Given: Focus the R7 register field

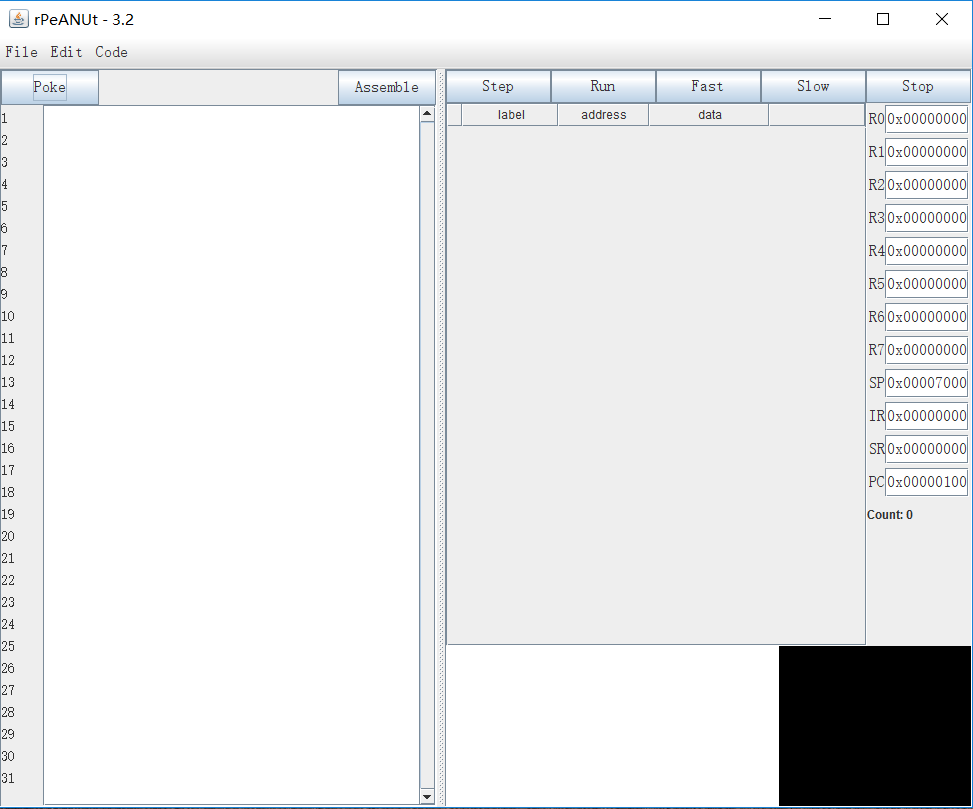Looking at the screenshot, I should pos(926,349).
